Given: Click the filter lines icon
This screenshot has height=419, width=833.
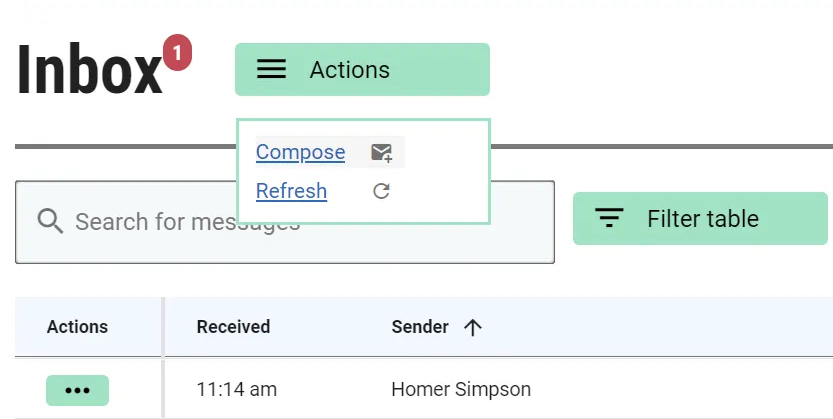Looking at the screenshot, I should tap(609, 219).
